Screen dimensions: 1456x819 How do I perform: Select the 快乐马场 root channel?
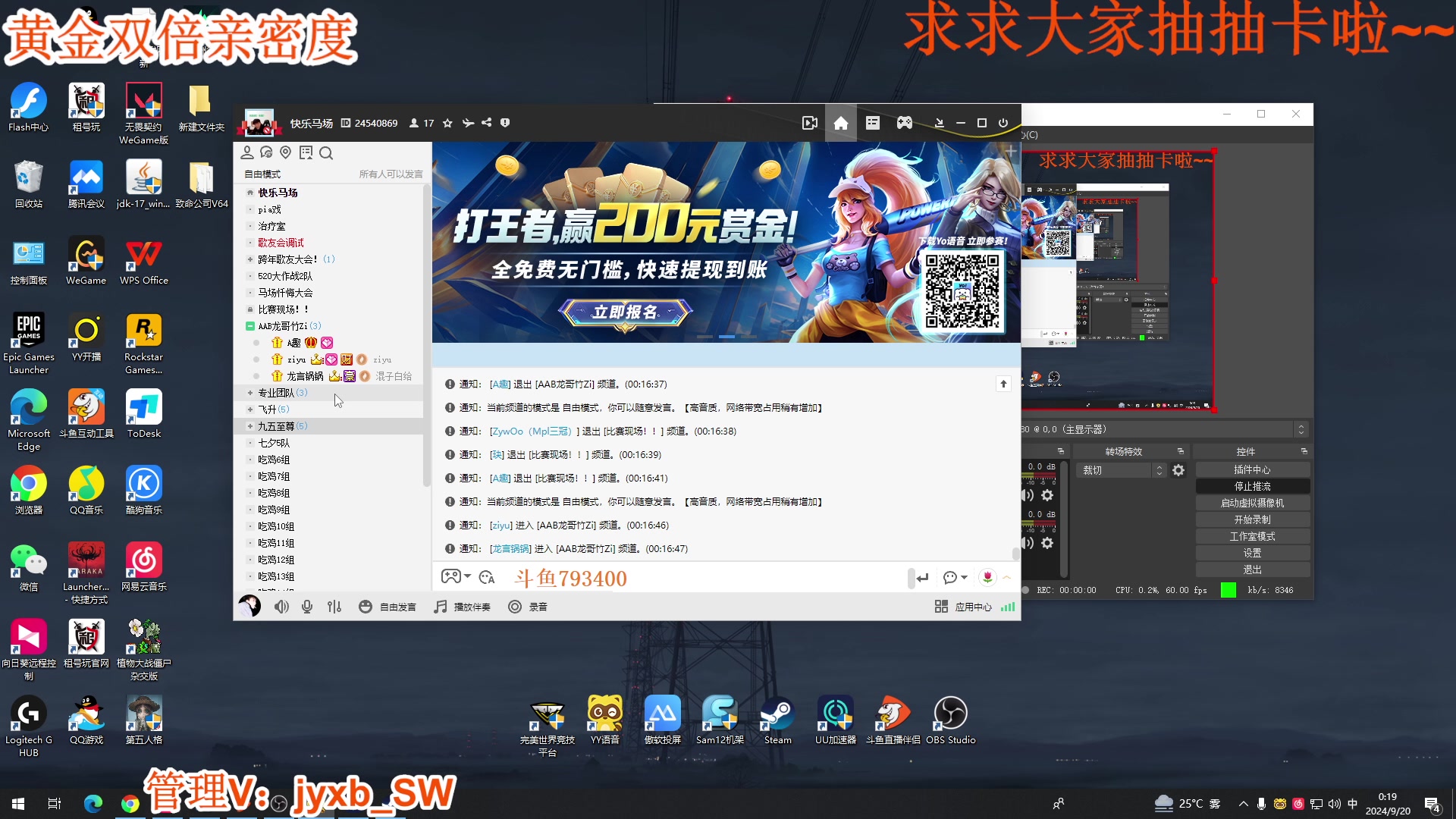tap(278, 193)
